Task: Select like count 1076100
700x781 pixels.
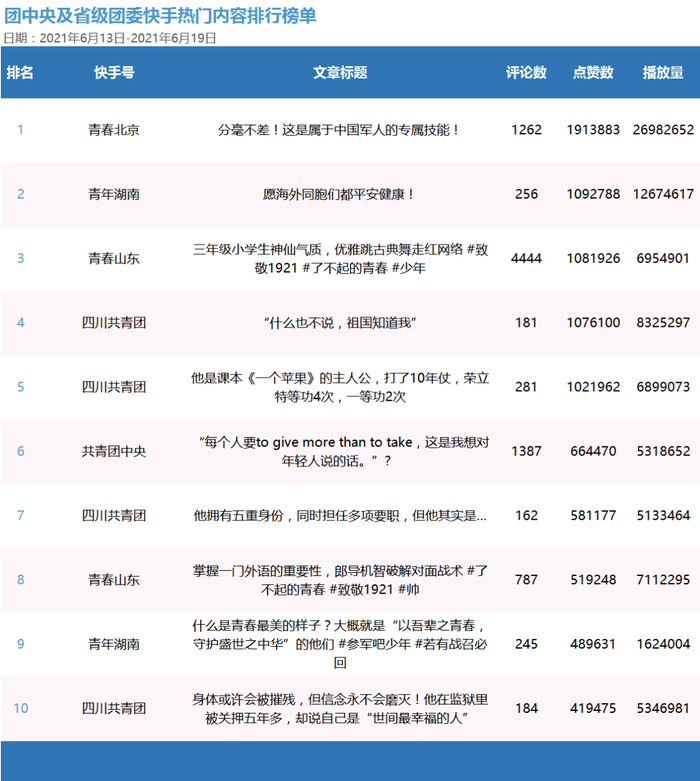Action: (593, 323)
